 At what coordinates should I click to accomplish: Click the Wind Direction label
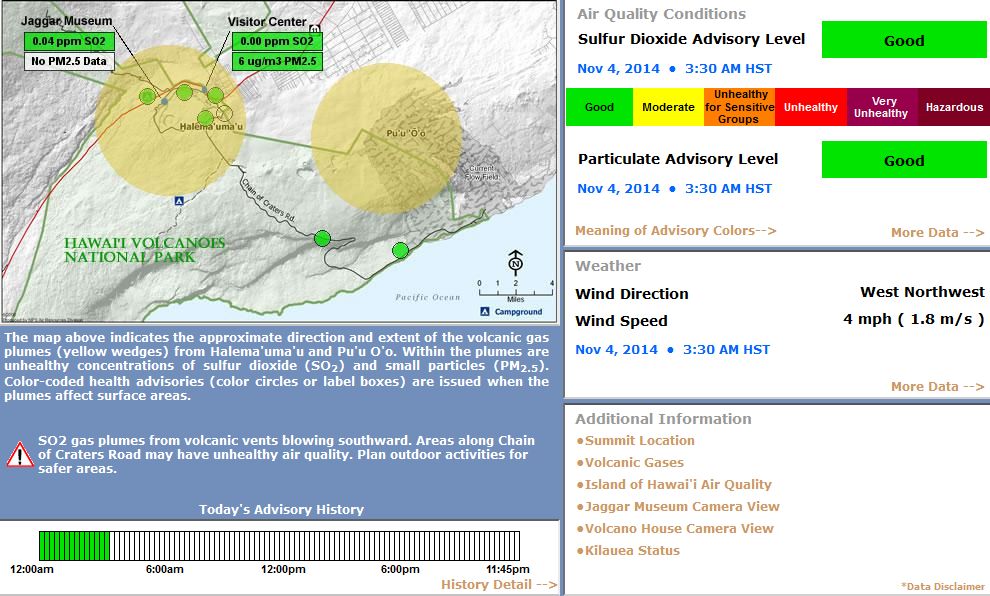coord(632,294)
